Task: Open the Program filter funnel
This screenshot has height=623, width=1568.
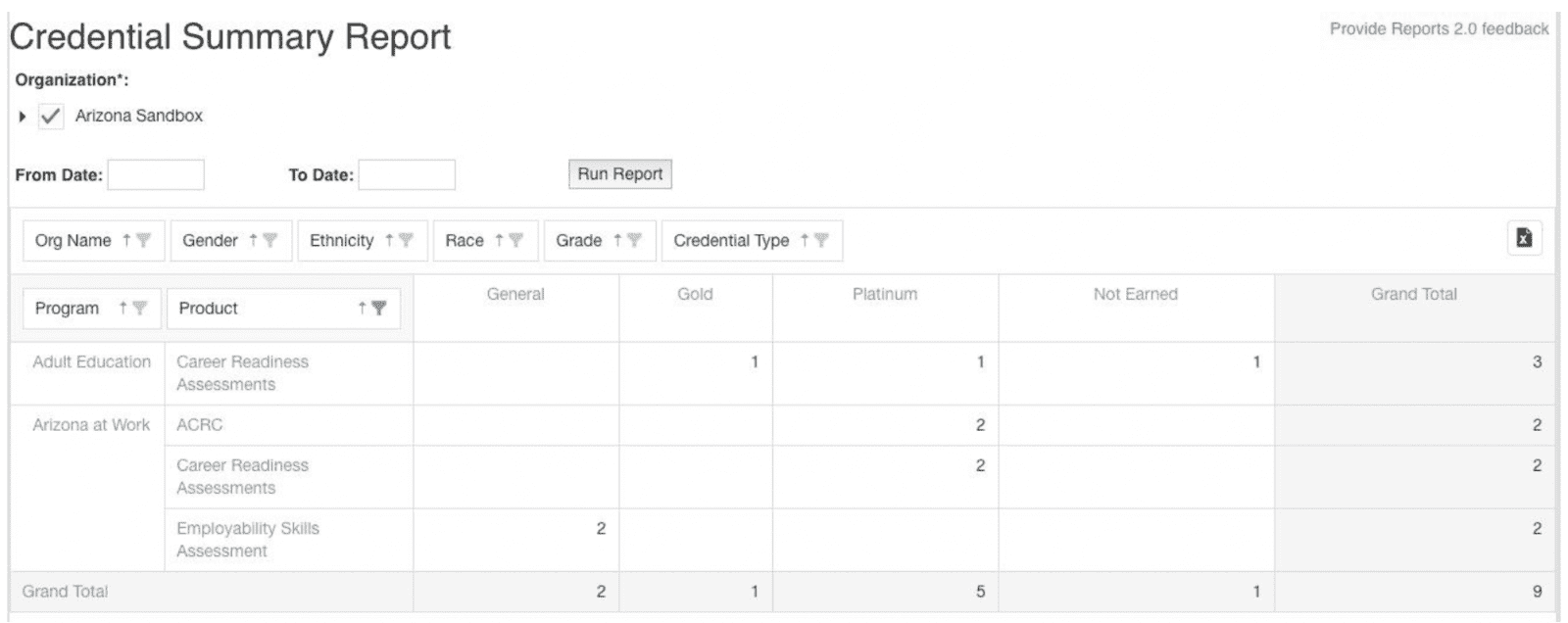Action: (x=140, y=309)
